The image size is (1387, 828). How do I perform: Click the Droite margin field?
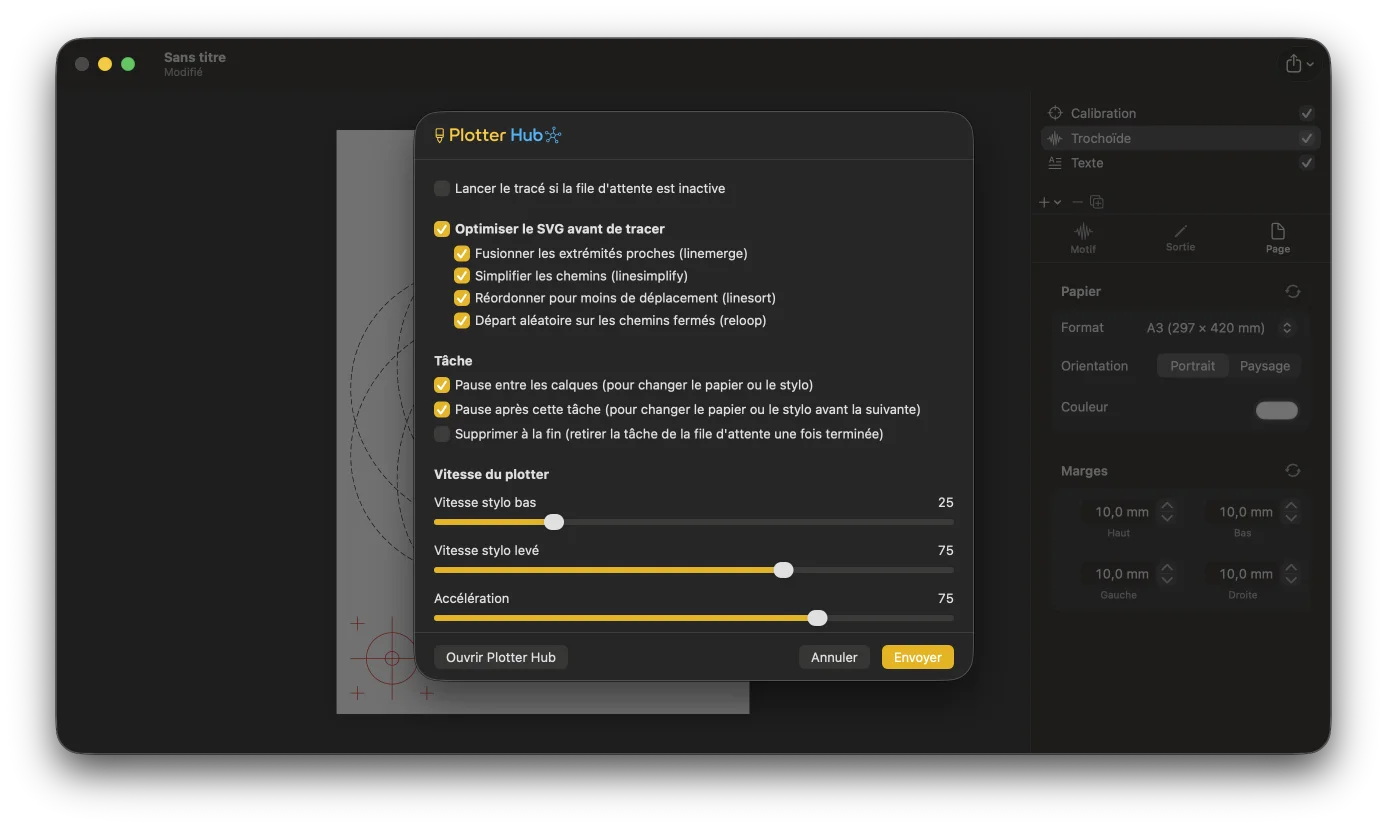(x=1244, y=574)
